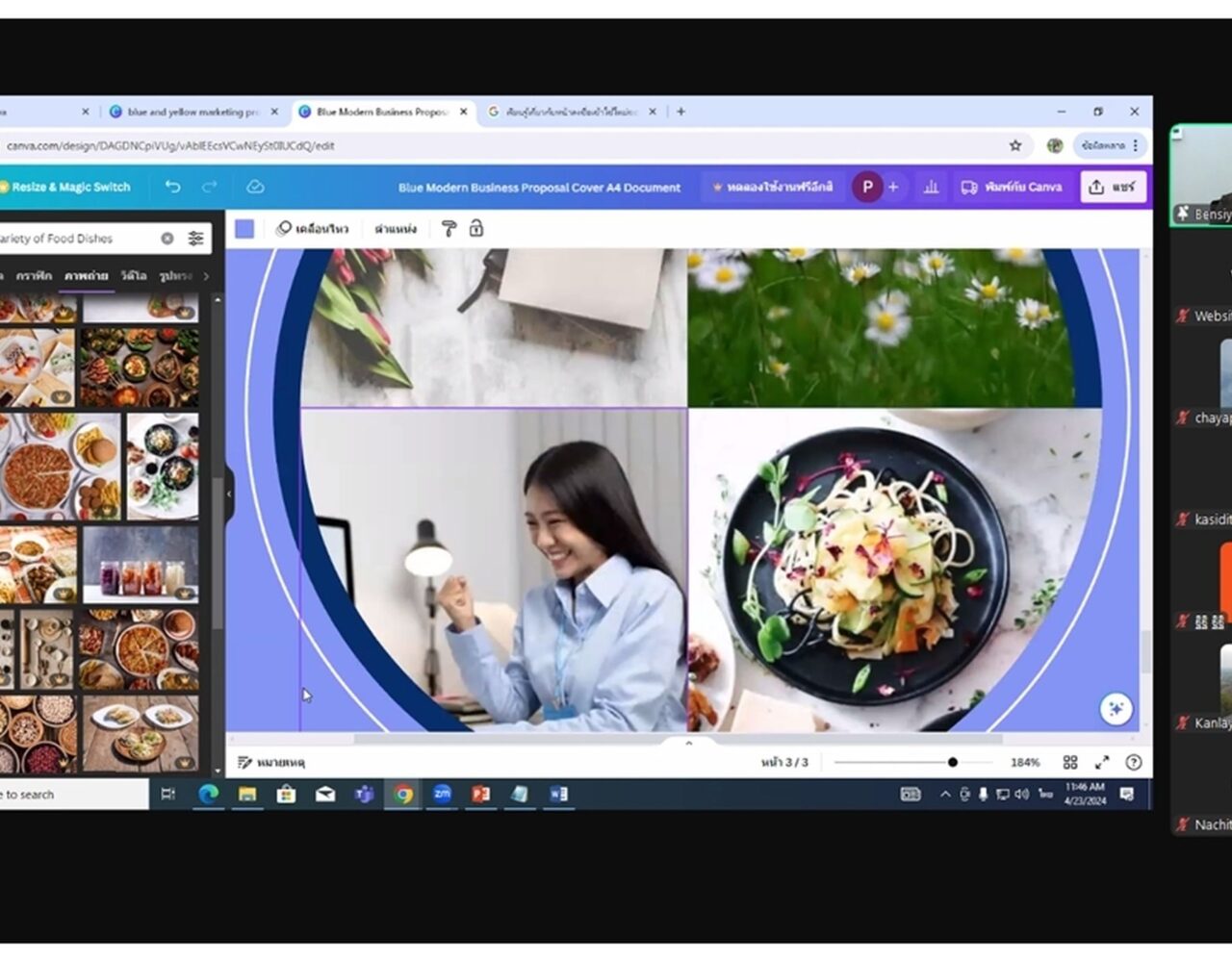This screenshot has width=1232, height=962.
Task: Open Mail app from taskbar
Action: [x=325, y=795]
